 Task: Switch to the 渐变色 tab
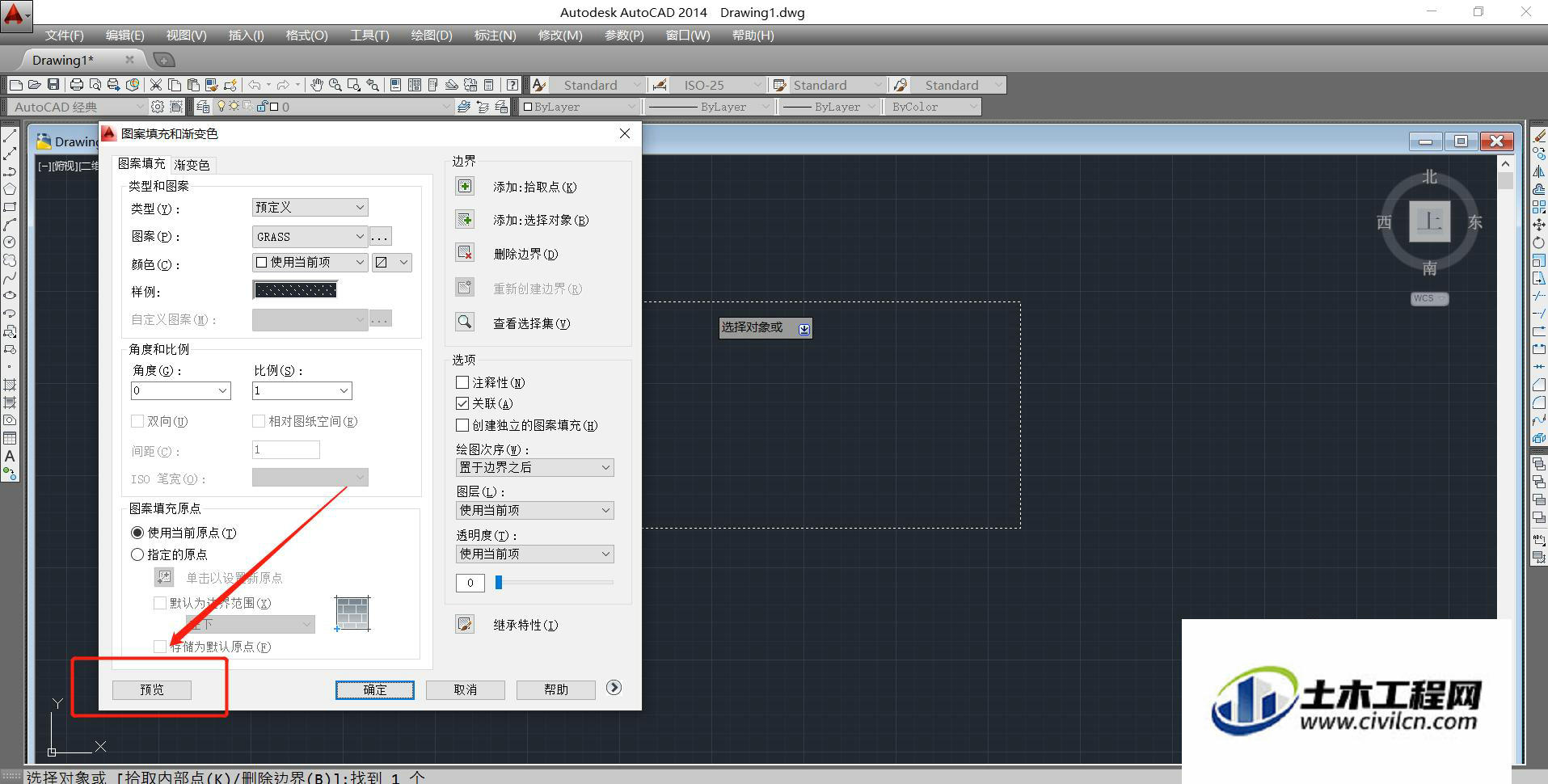click(x=192, y=165)
